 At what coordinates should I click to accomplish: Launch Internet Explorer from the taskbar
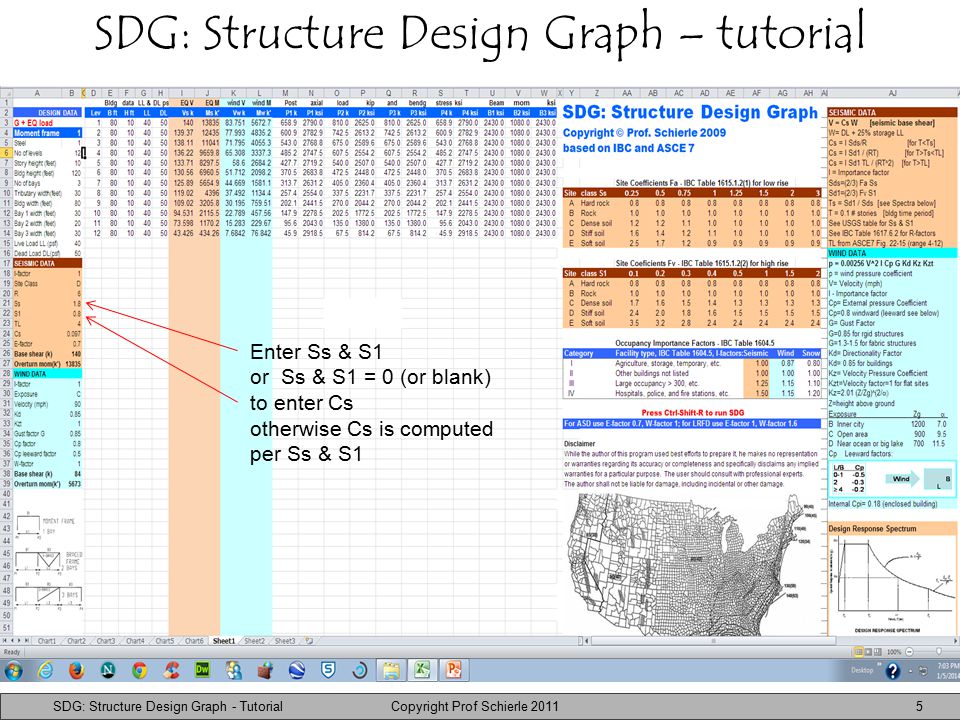(45, 670)
